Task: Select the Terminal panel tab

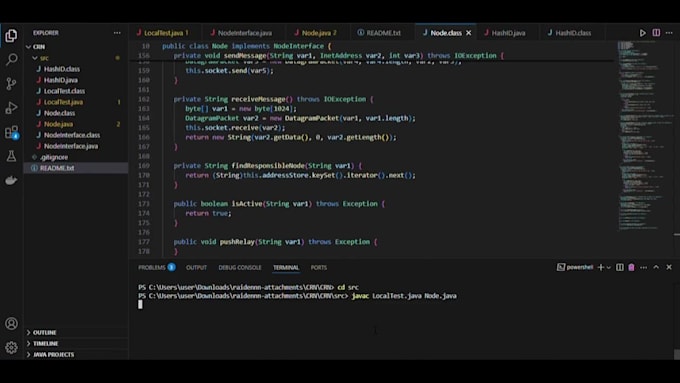Action: [286, 268]
